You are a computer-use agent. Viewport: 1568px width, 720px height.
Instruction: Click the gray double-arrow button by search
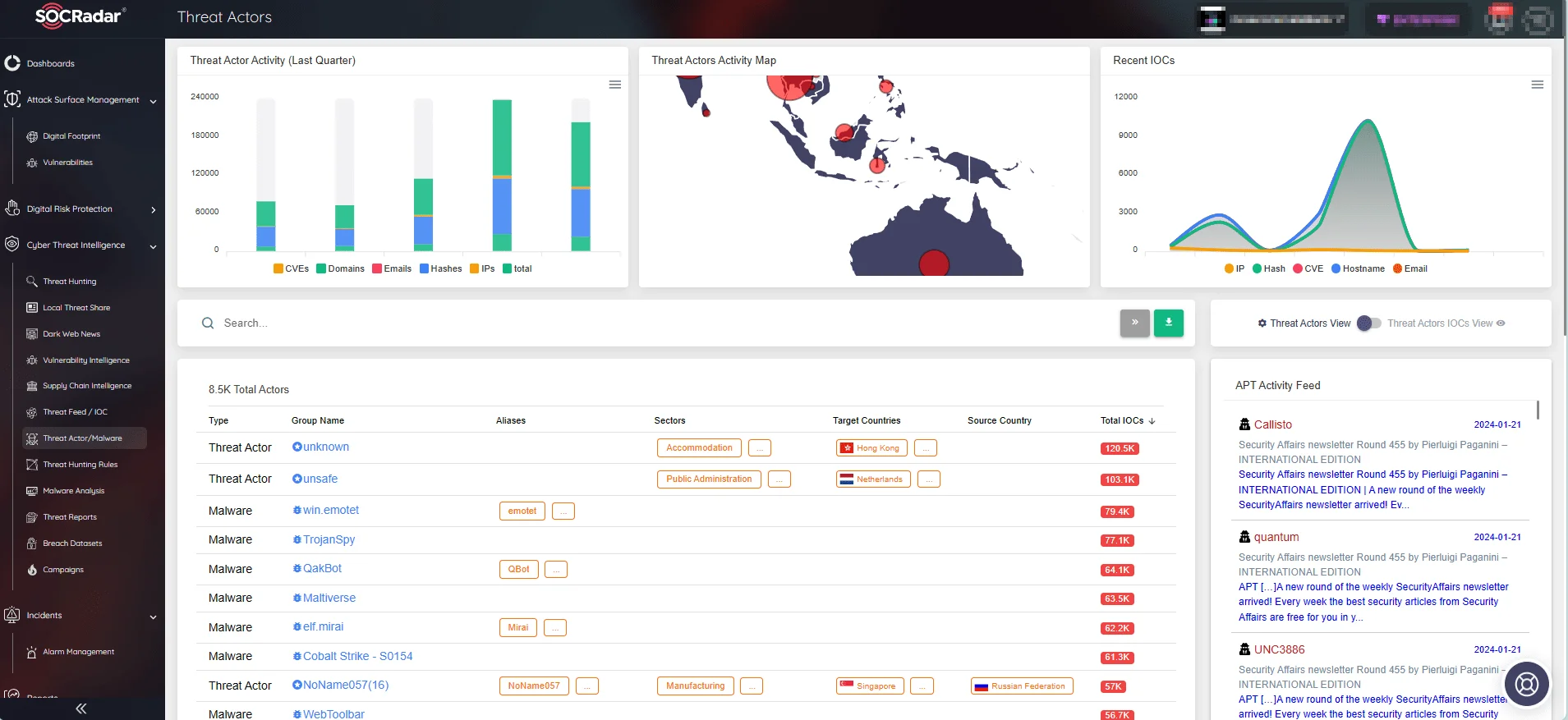1134,323
